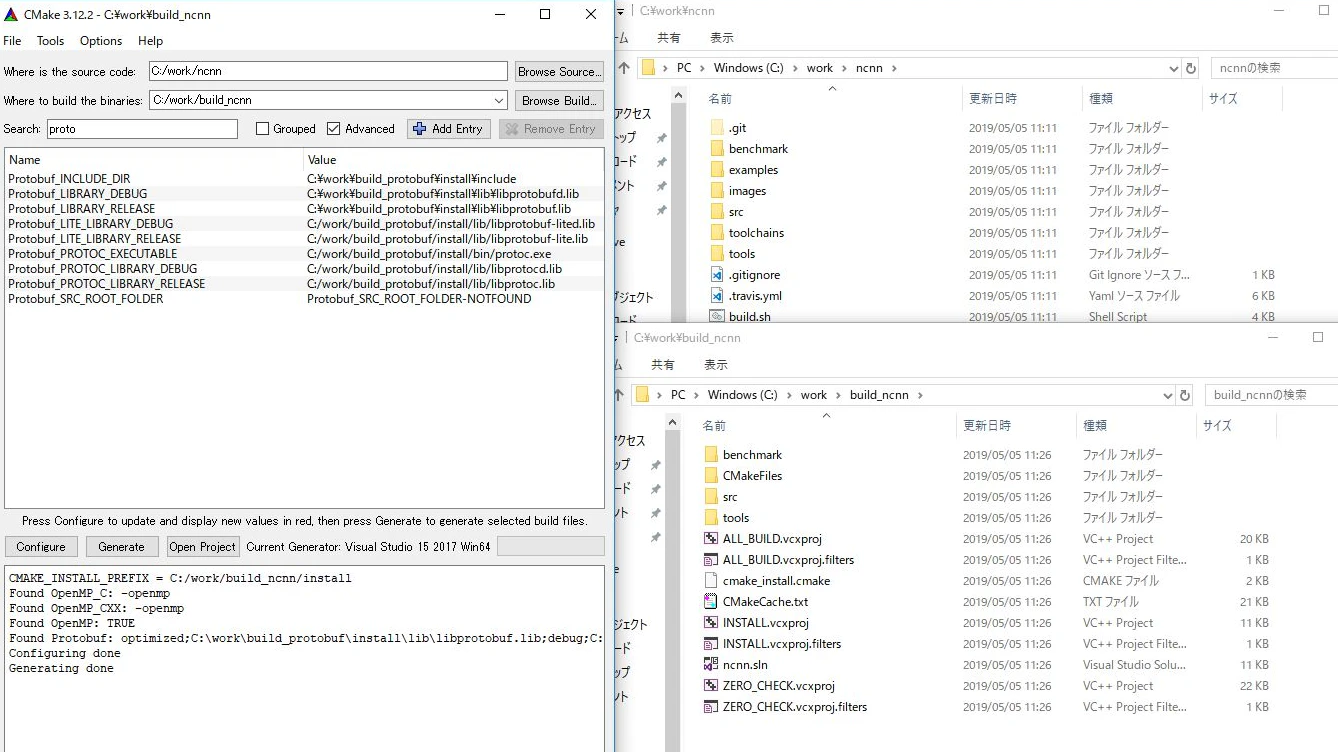Refresh the build_ncnn Explorer window
1338x752 pixels.
click(x=1184, y=395)
